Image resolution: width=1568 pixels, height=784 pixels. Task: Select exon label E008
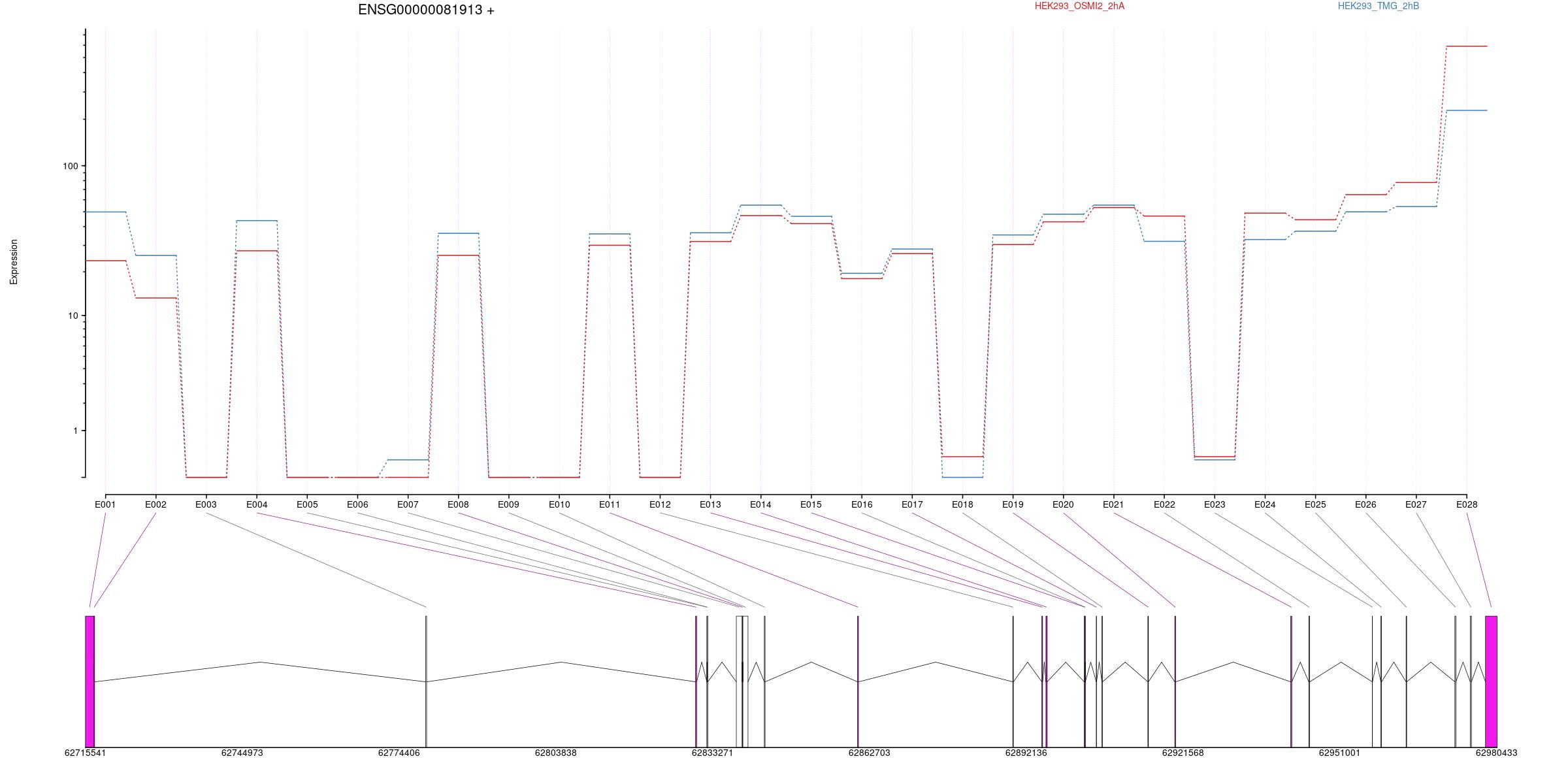point(458,504)
